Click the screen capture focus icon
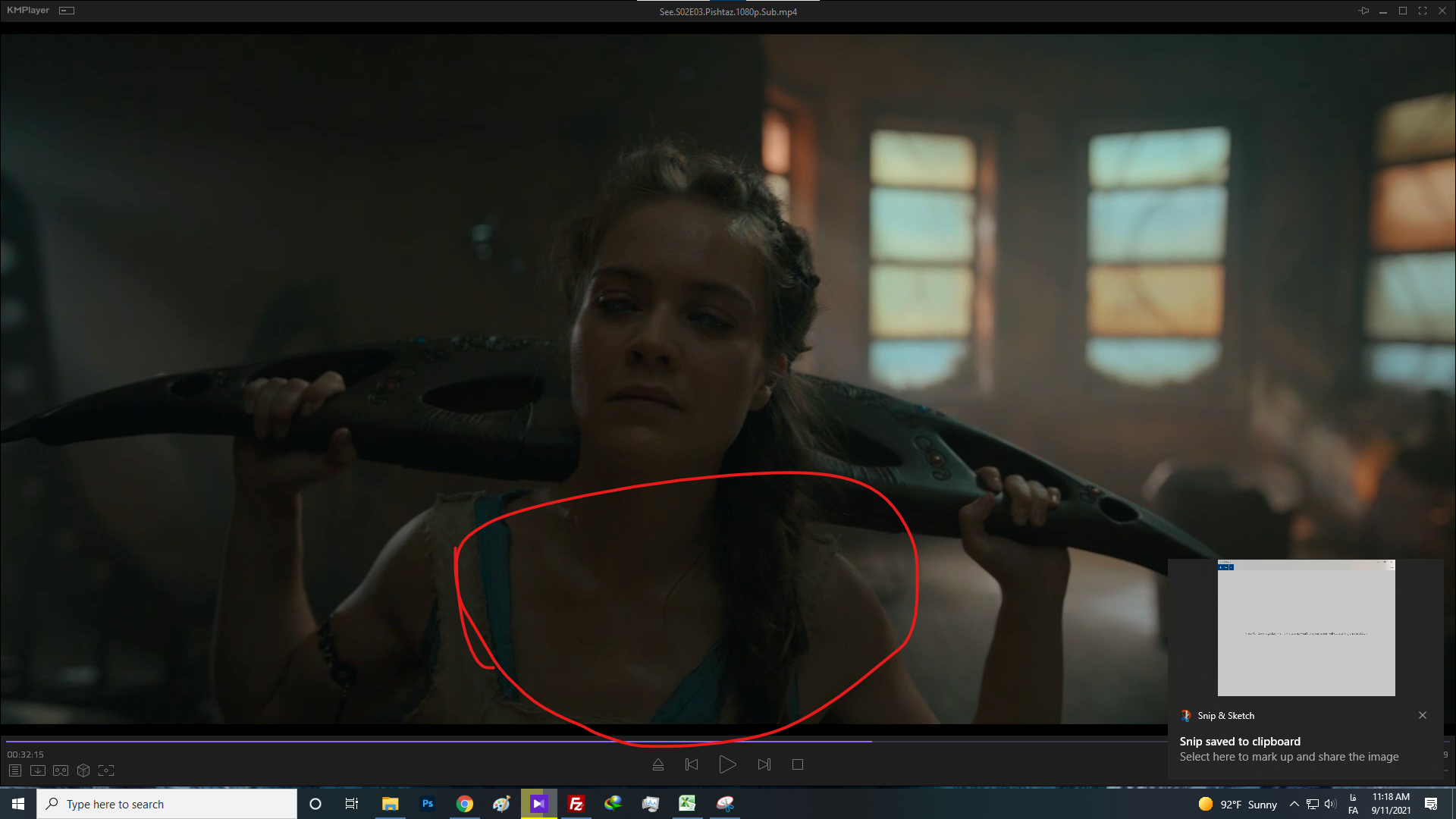The height and width of the screenshot is (819, 1456). (x=106, y=770)
